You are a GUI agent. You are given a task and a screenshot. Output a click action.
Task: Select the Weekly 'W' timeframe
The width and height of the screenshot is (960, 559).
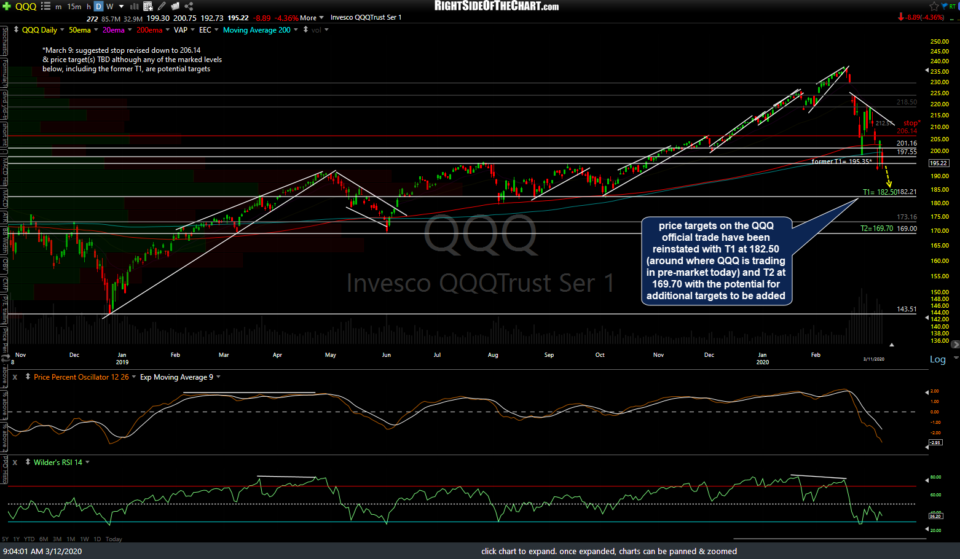[110, 7]
